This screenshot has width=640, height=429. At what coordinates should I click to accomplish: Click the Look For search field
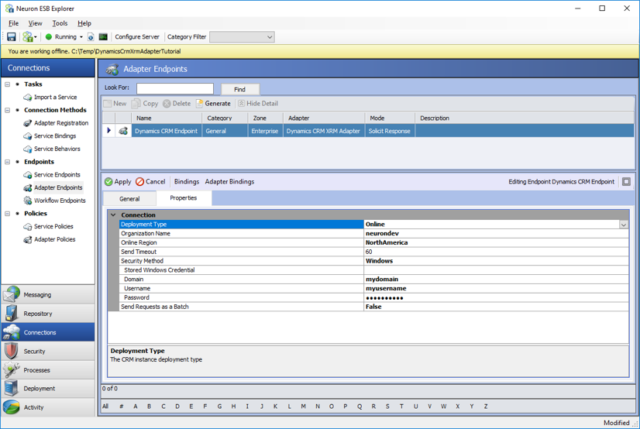pos(175,89)
